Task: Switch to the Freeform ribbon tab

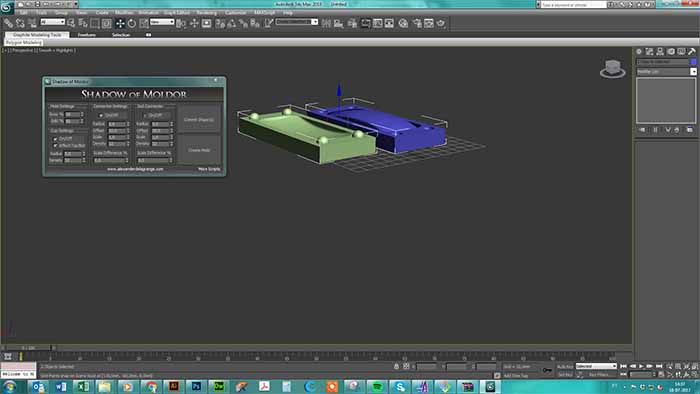Action: (87, 35)
